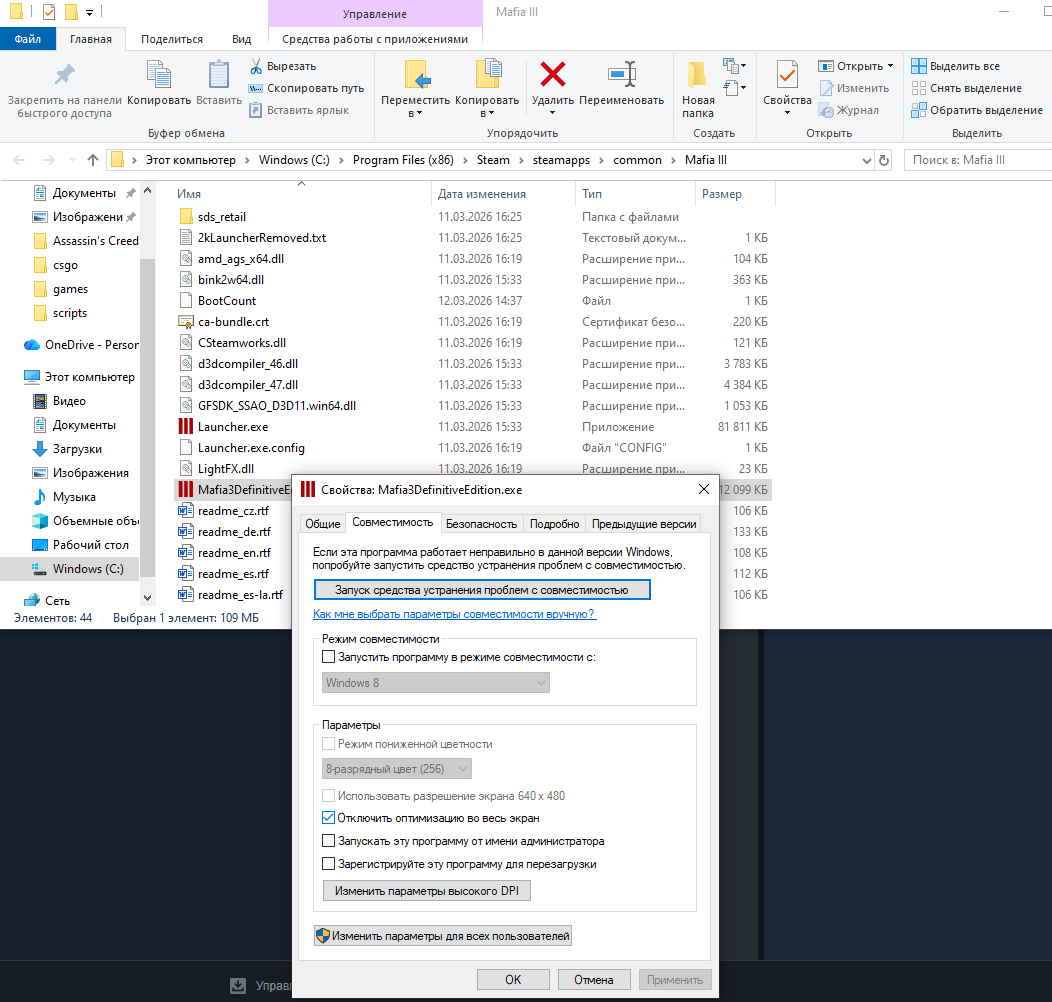Click the Paste clipboard icon
This screenshot has height=1002, width=1052.
click(x=219, y=74)
